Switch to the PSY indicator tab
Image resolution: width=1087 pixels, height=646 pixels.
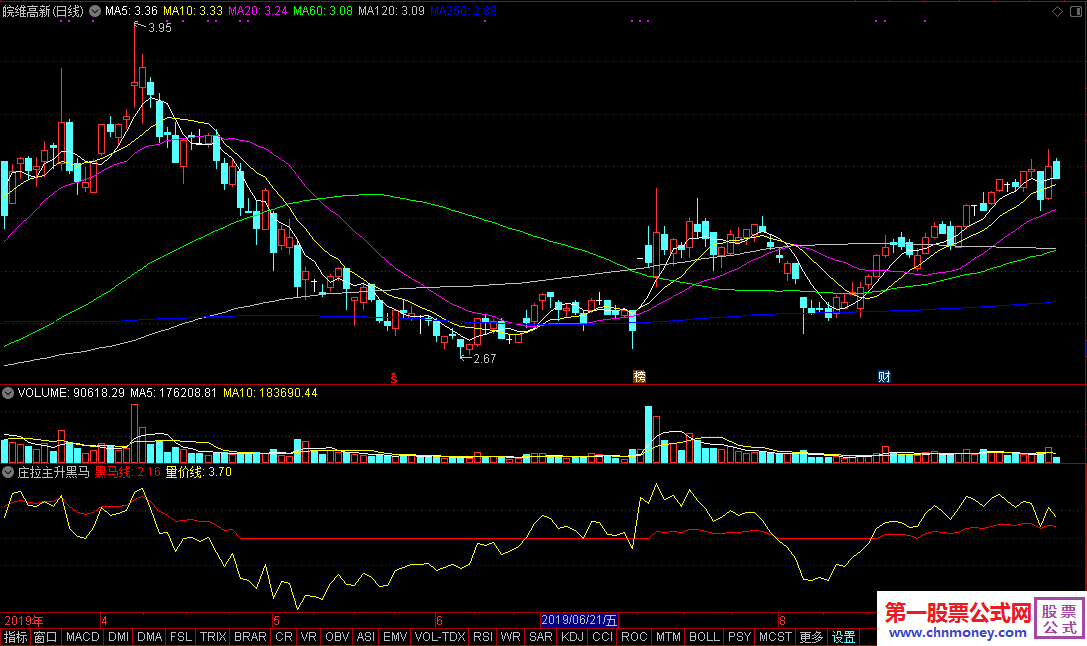(x=740, y=637)
